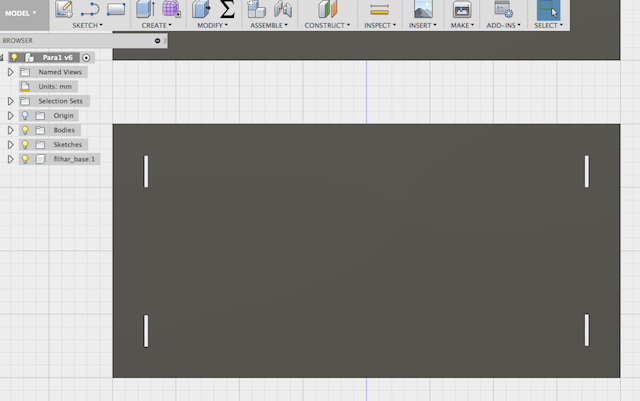Click the Units document icon
Viewport: 640px width, 401px height.
coord(25,87)
